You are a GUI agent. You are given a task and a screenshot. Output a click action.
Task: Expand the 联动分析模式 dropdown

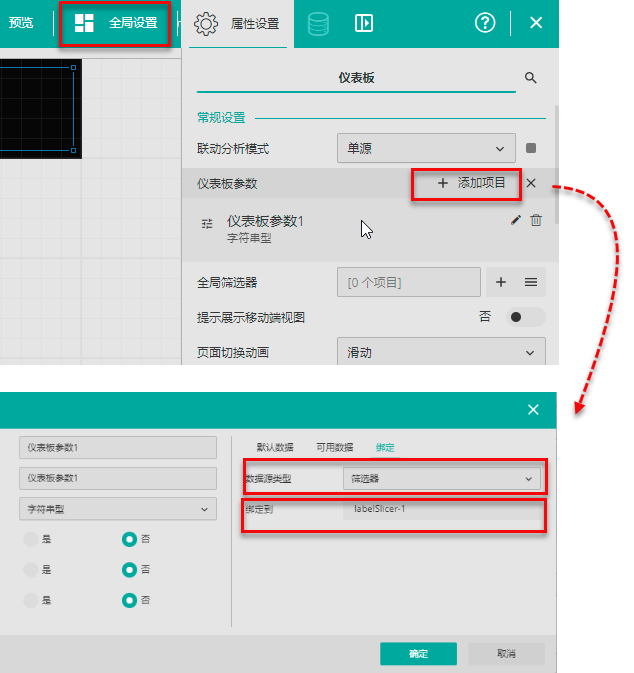click(x=426, y=148)
